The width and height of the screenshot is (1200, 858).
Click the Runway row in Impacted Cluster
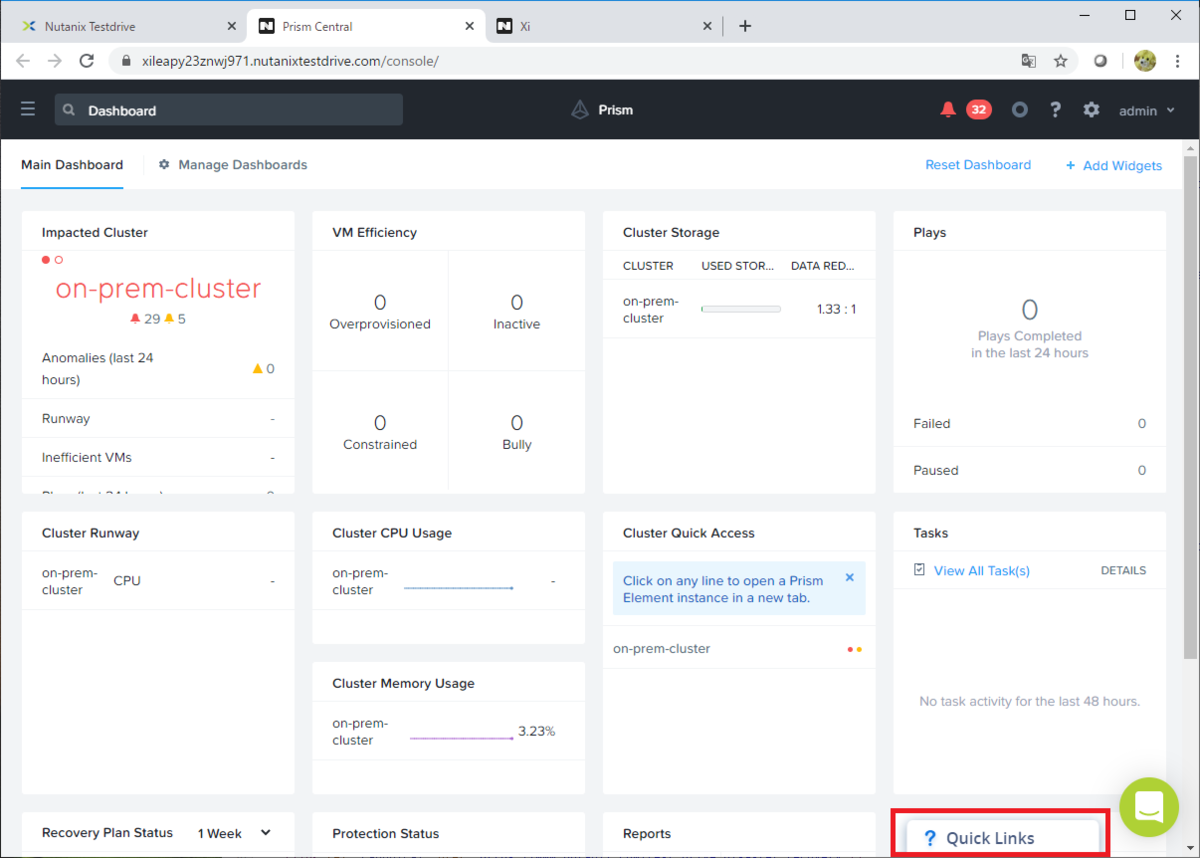click(x=158, y=419)
